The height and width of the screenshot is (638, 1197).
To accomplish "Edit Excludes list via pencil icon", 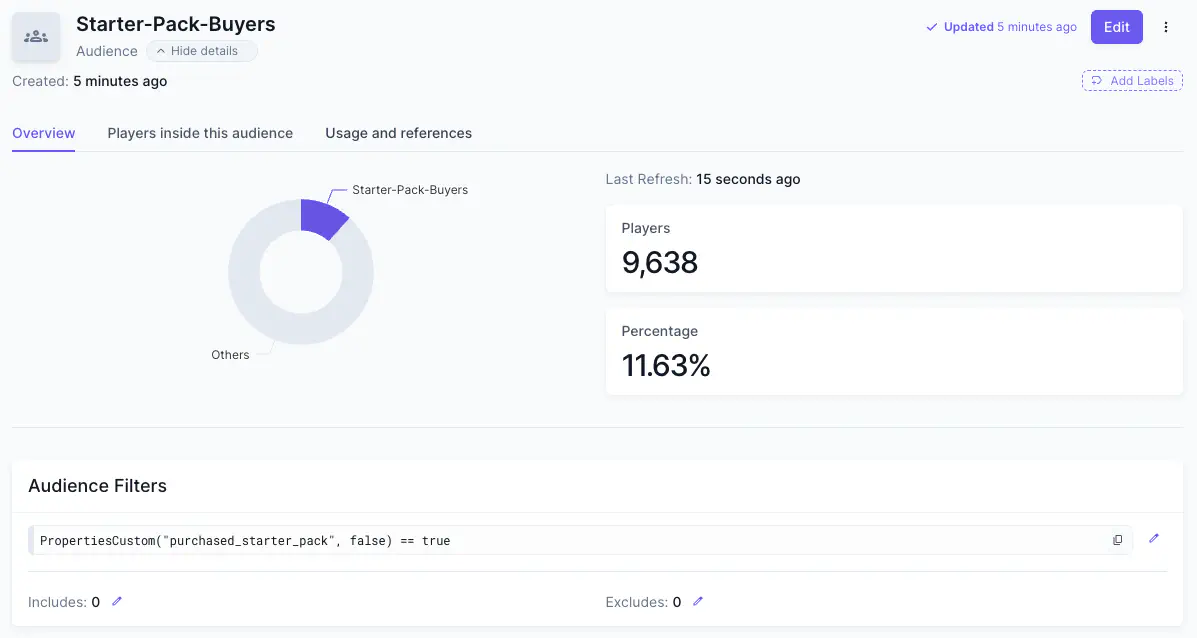I will tap(698, 601).
